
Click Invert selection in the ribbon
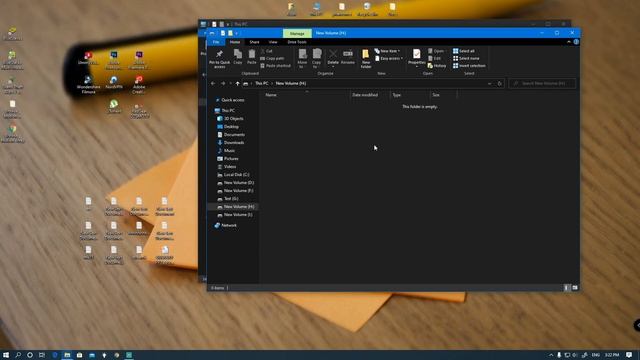(469, 66)
